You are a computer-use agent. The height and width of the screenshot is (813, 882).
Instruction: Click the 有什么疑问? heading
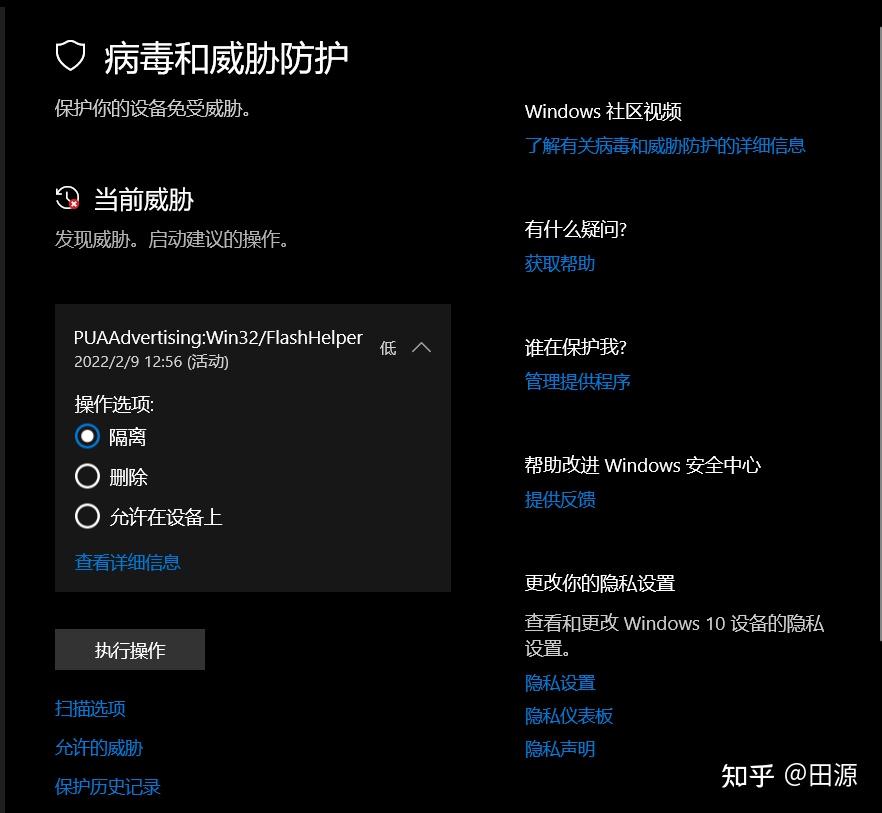click(x=575, y=230)
